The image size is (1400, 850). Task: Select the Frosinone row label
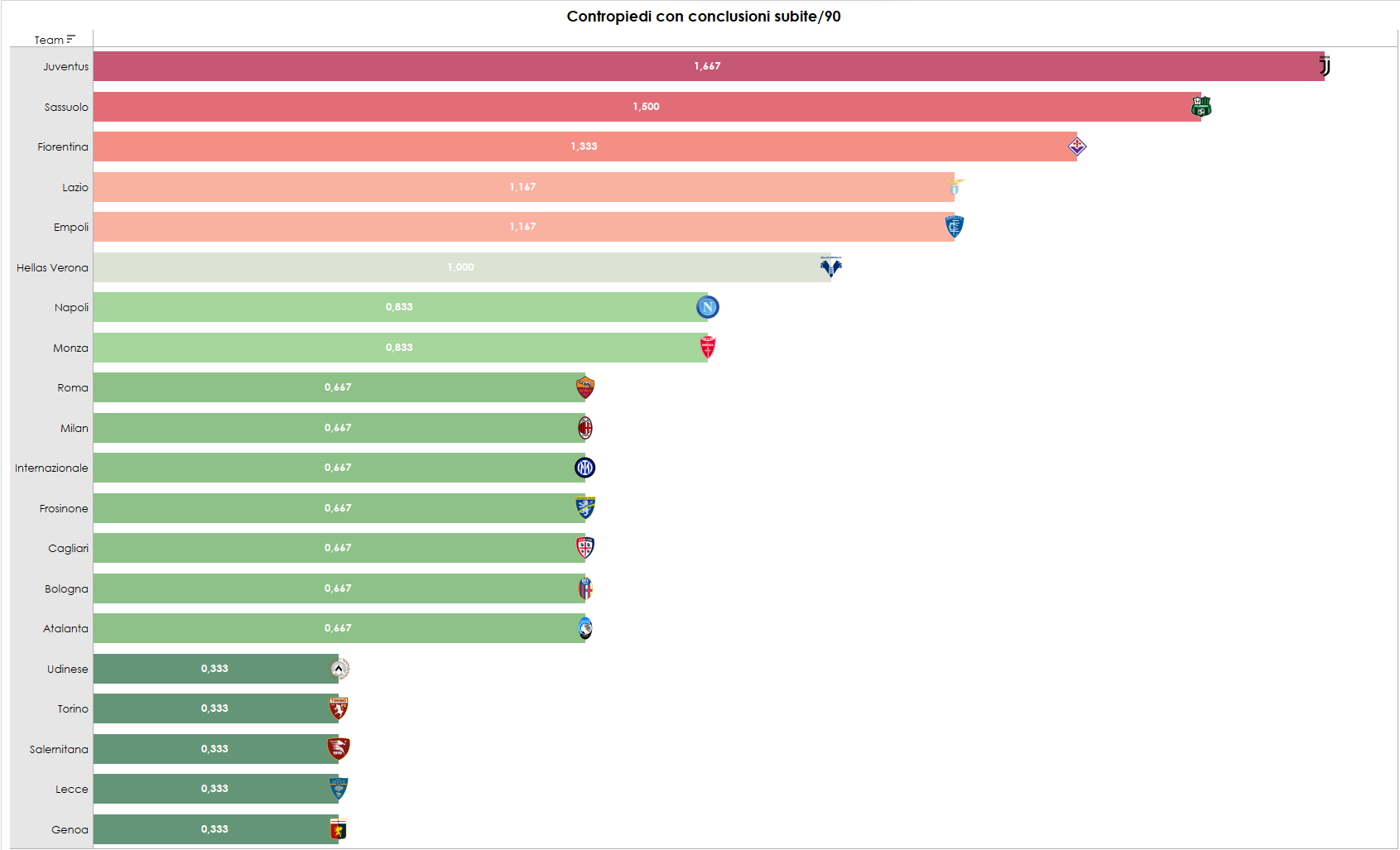pyautogui.click(x=64, y=509)
